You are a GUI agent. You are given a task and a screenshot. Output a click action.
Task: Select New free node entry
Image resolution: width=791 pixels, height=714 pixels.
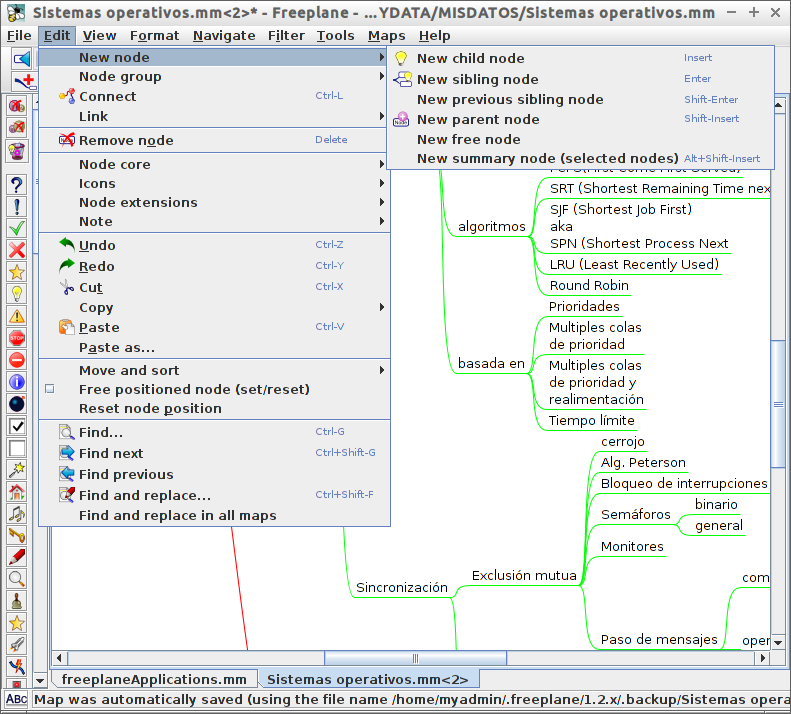click(x=580, y=139)
